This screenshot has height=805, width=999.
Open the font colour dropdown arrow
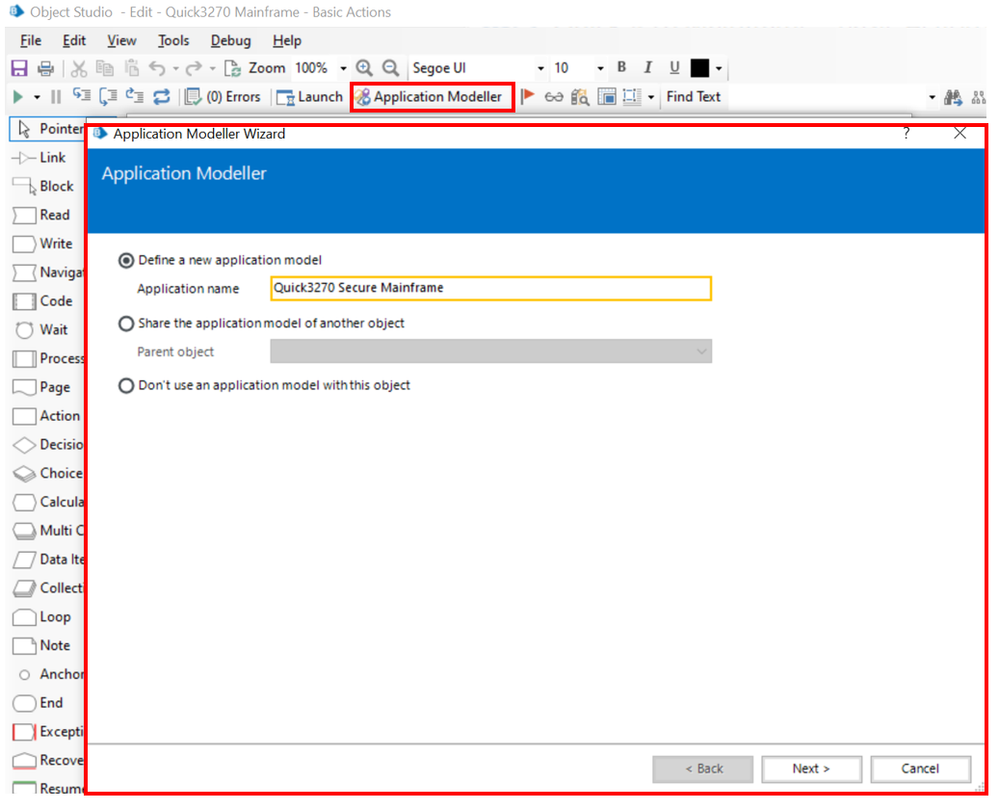click(x=719, y=68)
